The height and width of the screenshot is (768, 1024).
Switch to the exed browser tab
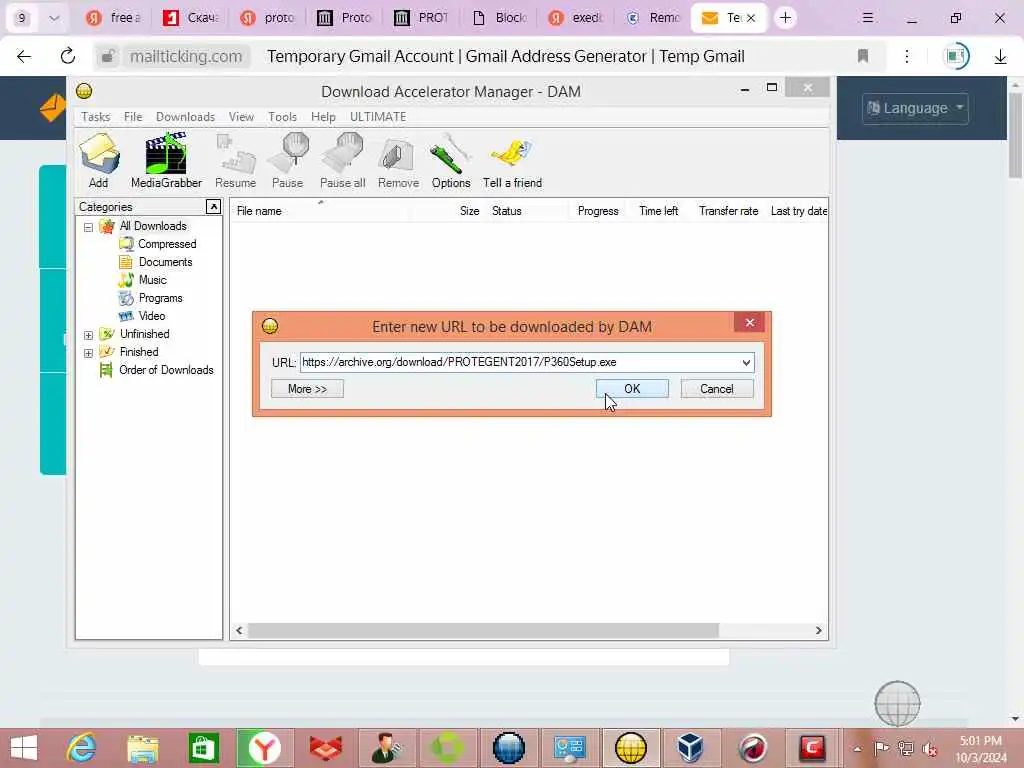(577, 18)
